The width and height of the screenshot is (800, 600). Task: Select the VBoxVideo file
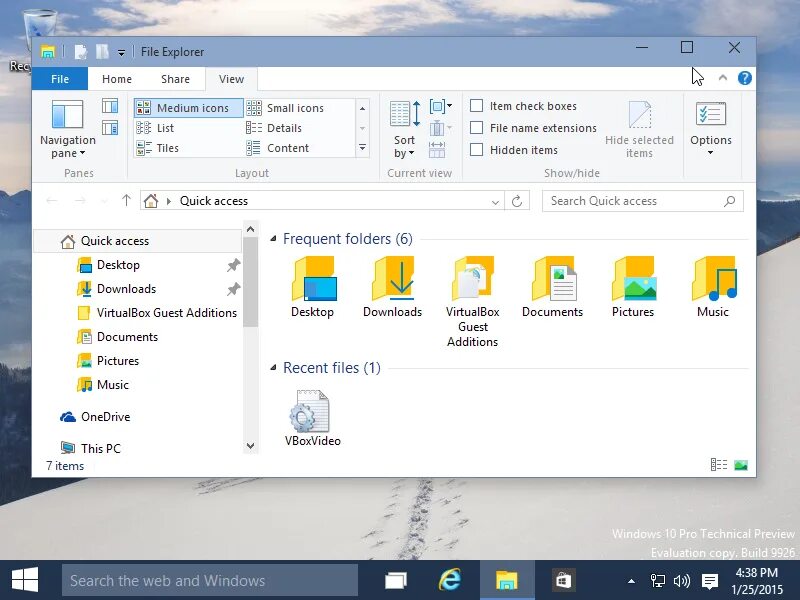[x=313, y=418]
